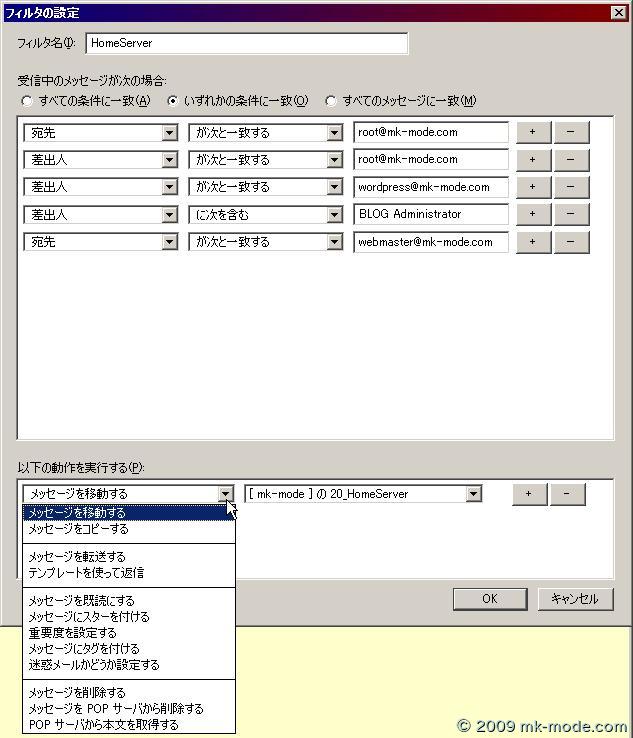The height and width of the screenshot is (738, 633).
Task: Select the いずれかの条件に一致 radio option
Action: click(173, 101)
